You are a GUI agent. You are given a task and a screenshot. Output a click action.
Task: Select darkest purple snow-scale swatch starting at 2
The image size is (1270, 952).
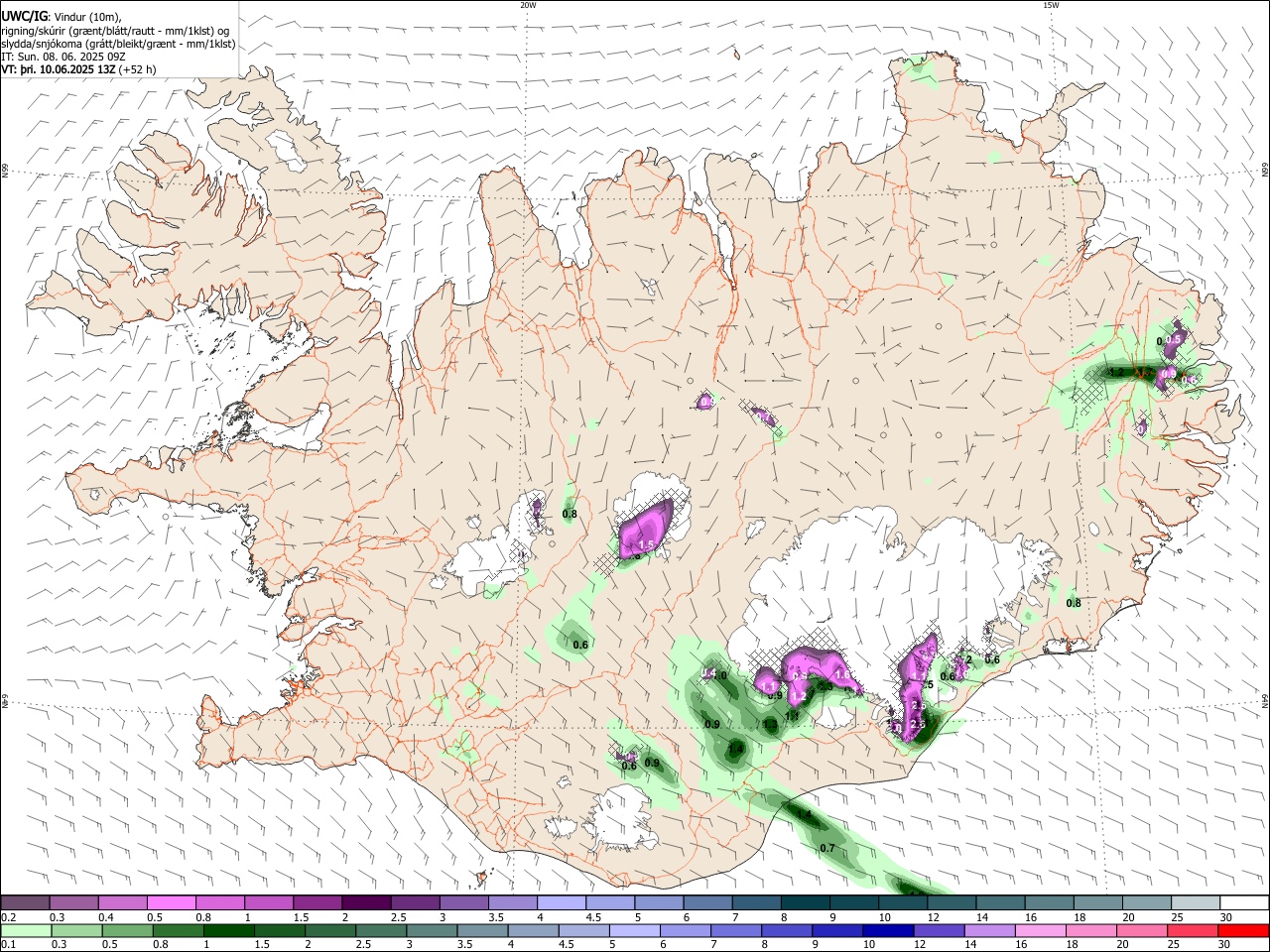366,902
